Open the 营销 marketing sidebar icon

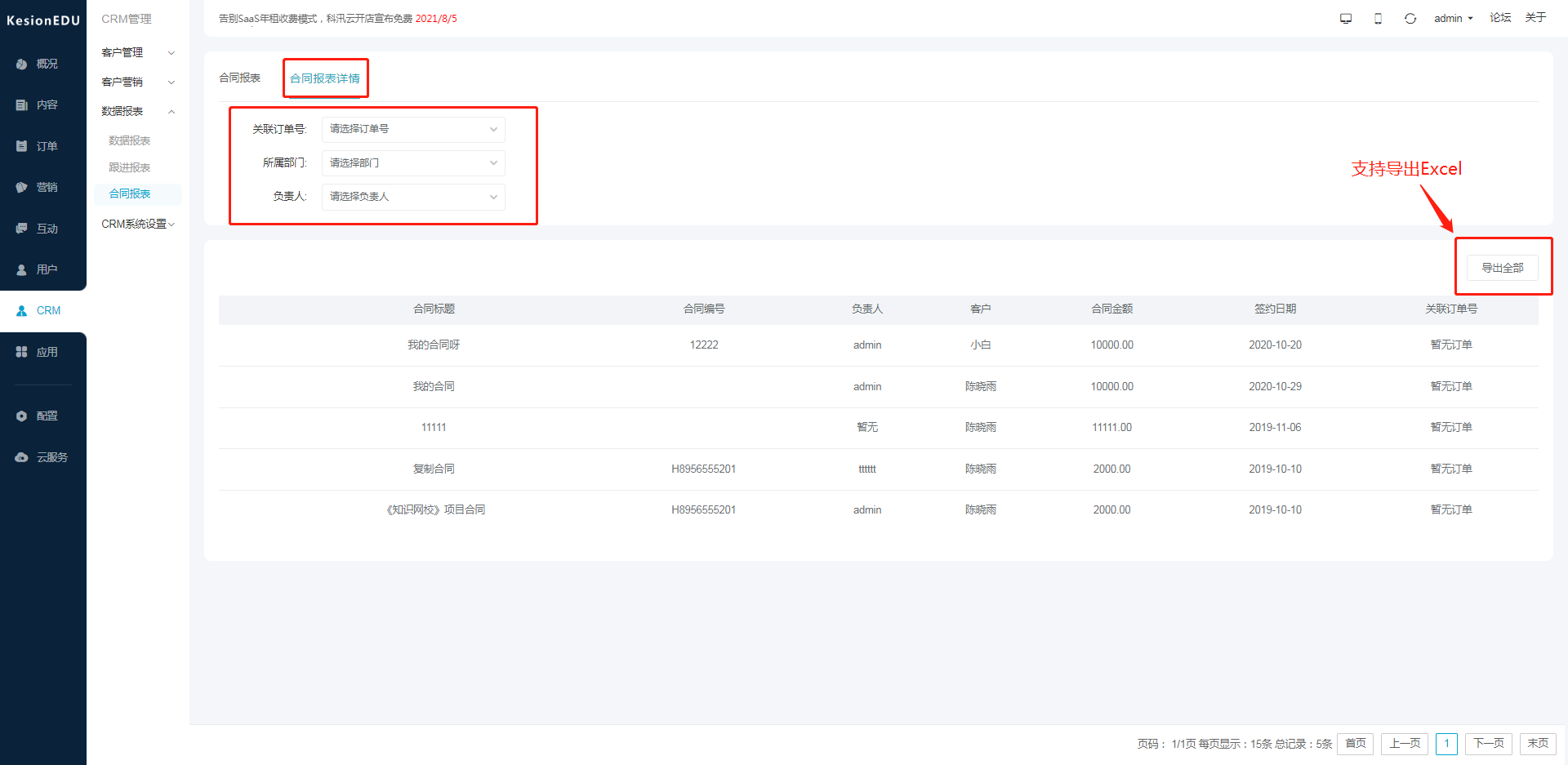[22, 187]
